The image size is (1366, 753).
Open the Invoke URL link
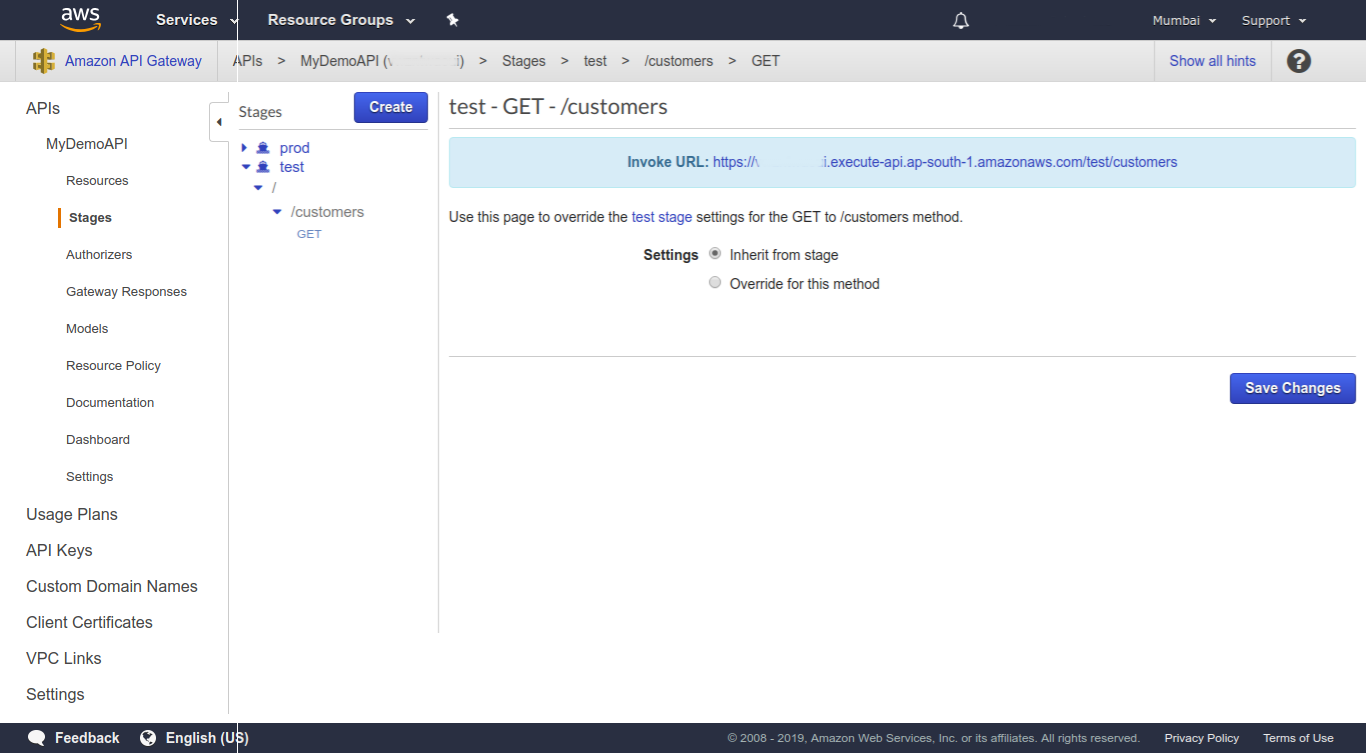945,162
